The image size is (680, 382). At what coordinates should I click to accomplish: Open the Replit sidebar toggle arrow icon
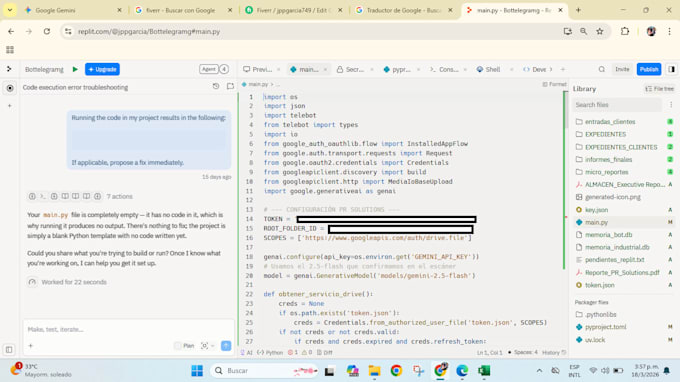coord(9,69)
